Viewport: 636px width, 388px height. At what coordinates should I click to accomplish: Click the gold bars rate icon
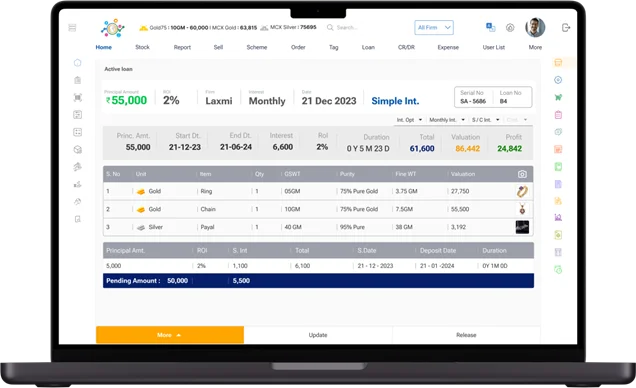(x=143, y=28)
